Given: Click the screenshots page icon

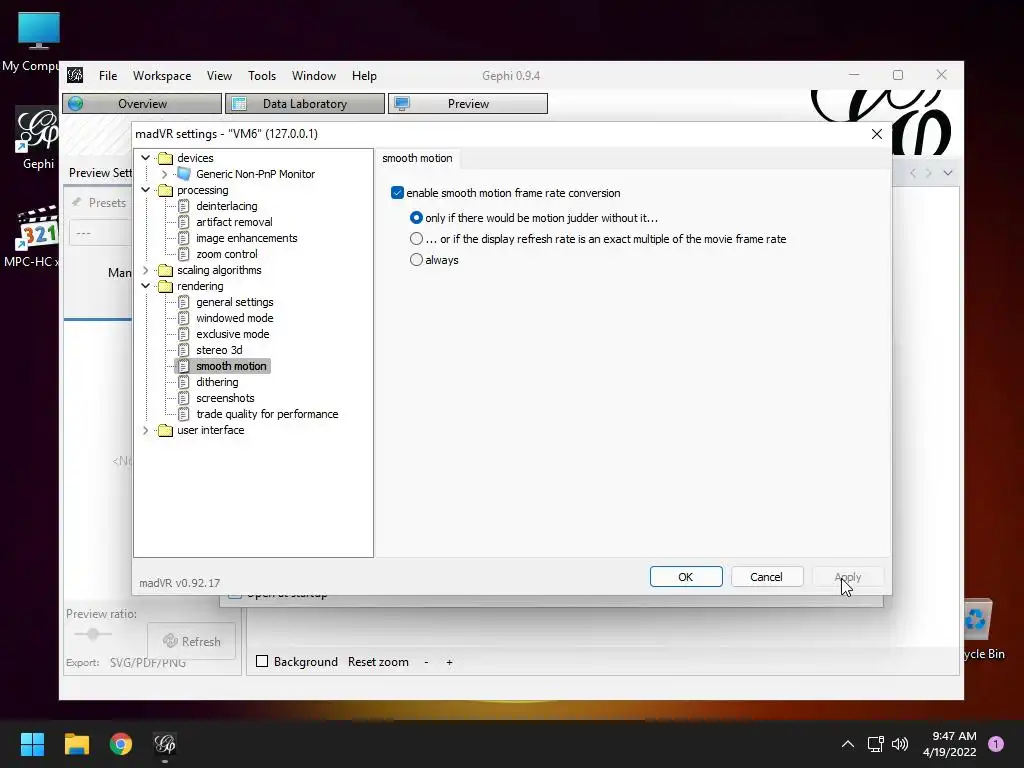Looking at the screenshot, I should pos(184,398).
